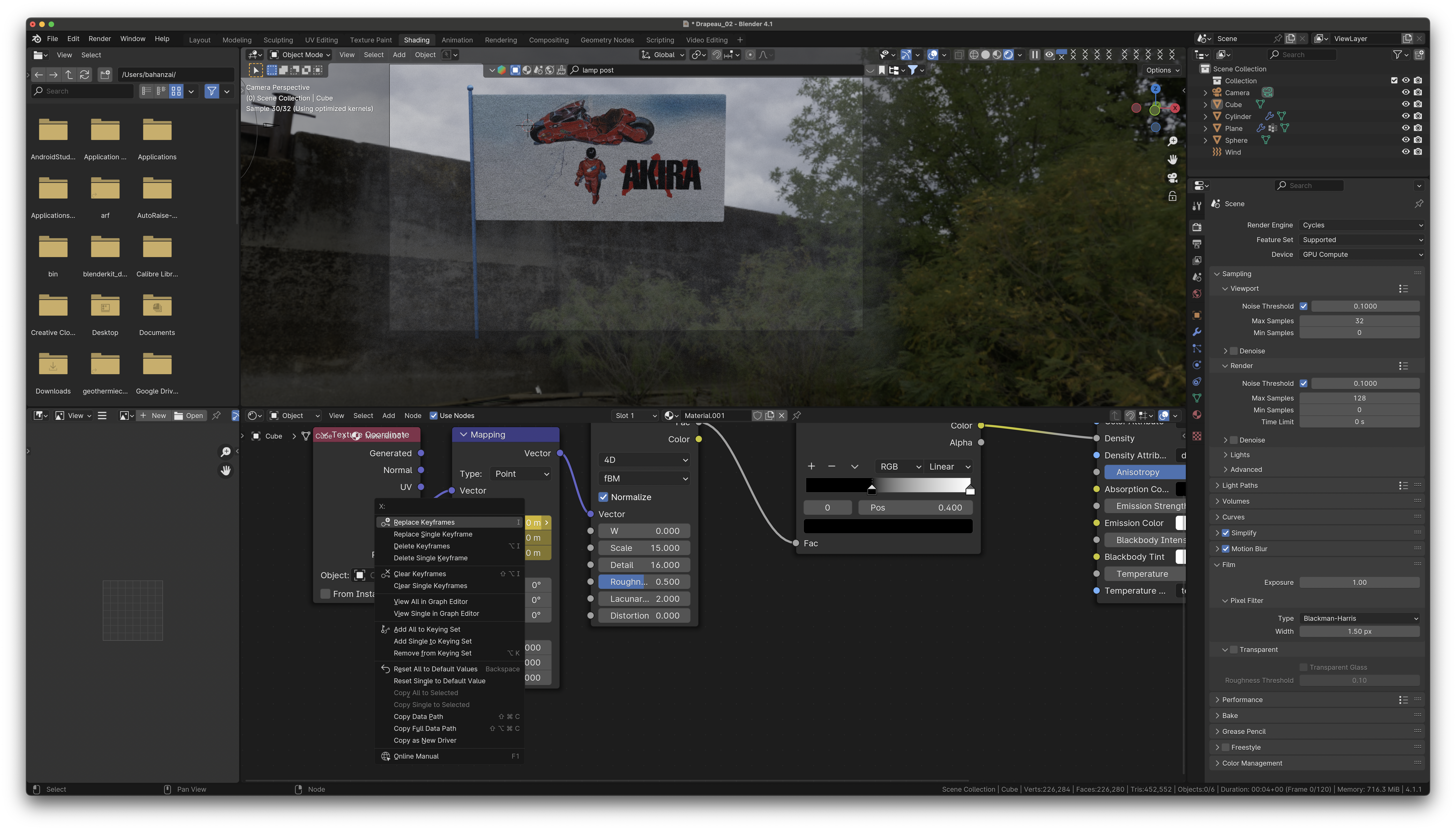Refresh the file browser list
This screenshot has height=830, width=1456.
[x=84, y=75]
